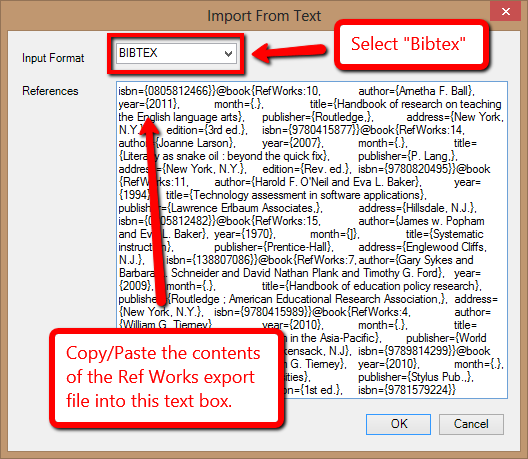Click "address={Hillsdale, N.J.}" in the references
The image size is (528, 459).
point(416,208)
